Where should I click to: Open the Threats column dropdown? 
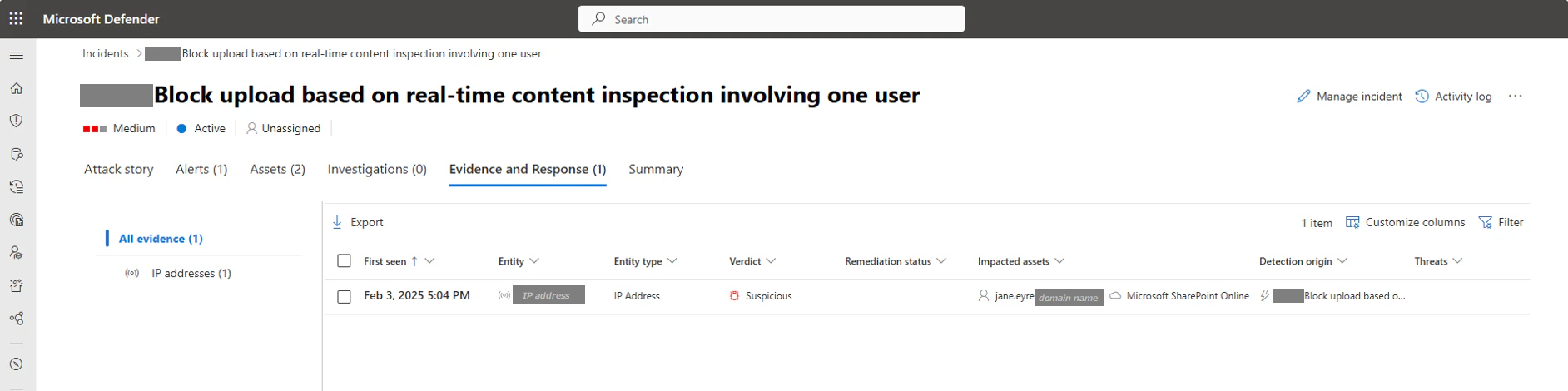click(1458, 261)
